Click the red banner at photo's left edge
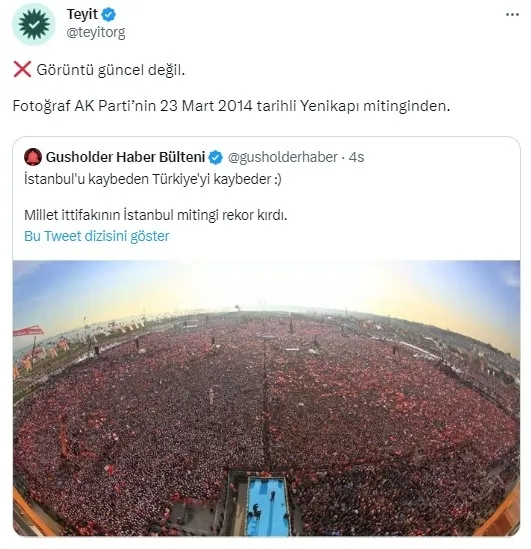The image size is (531, 549). [x=29, y=331]
